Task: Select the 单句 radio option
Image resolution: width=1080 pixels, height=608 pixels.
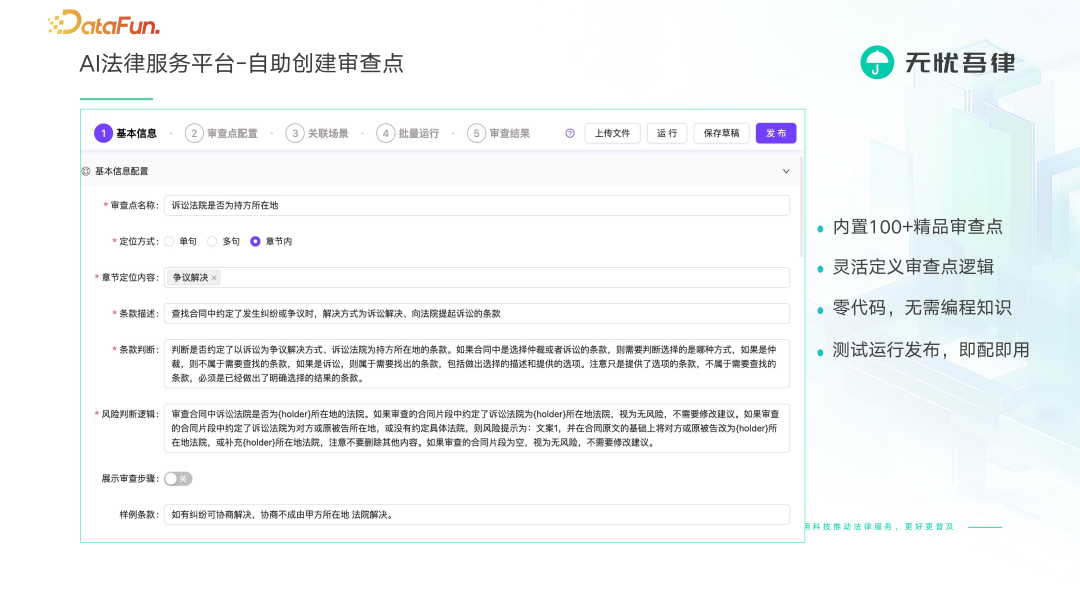Action: click(x=169, y=242)
